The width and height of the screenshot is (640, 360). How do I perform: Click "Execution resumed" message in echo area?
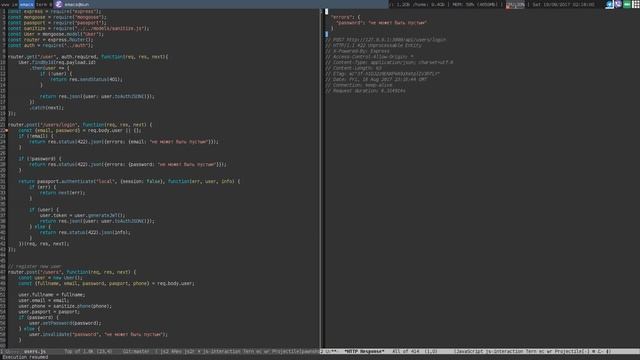coord(25,357)
